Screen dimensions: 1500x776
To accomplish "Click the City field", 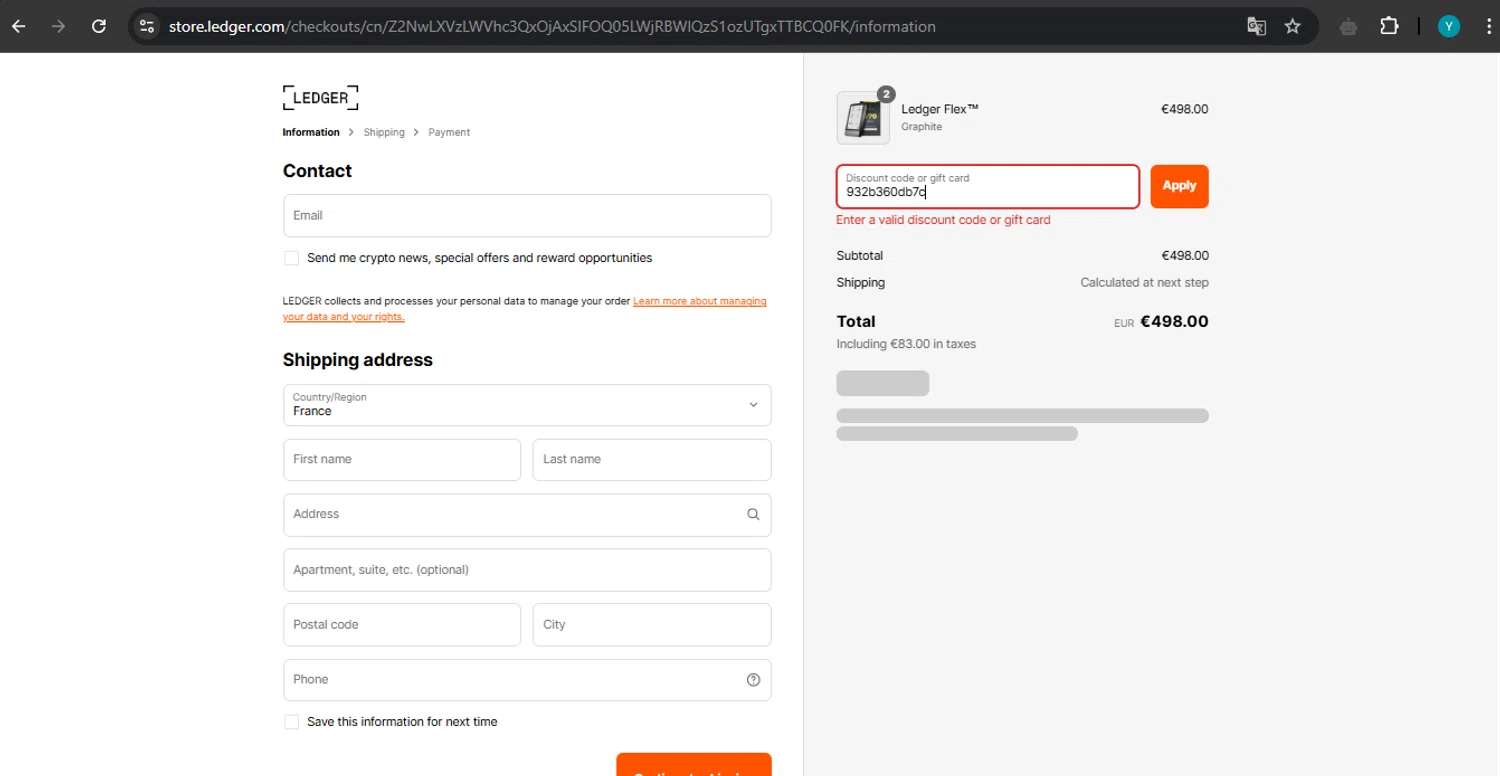I will pos(652,625).
